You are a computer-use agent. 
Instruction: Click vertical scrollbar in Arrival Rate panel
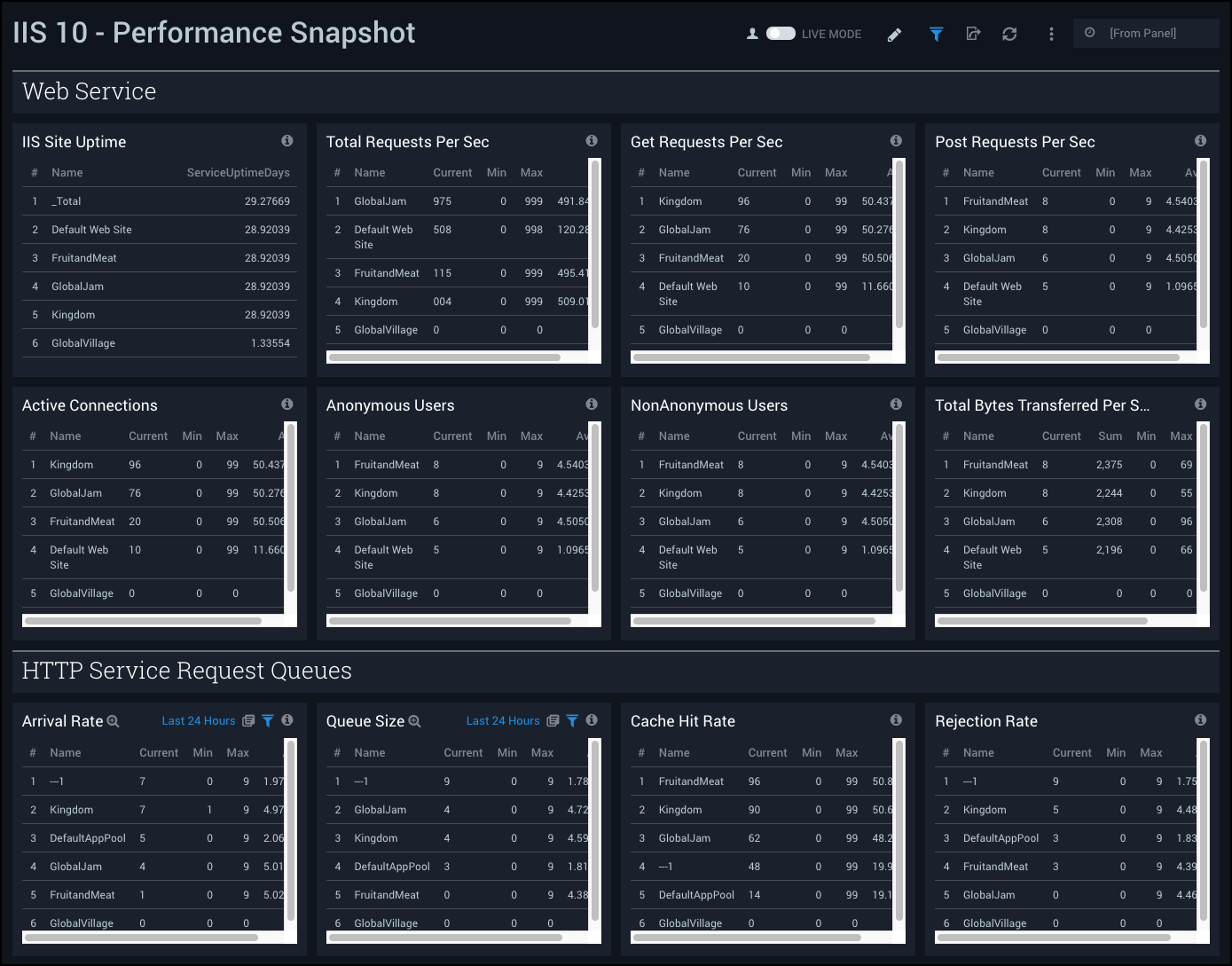pyautogui.click(x=291, y=829)
